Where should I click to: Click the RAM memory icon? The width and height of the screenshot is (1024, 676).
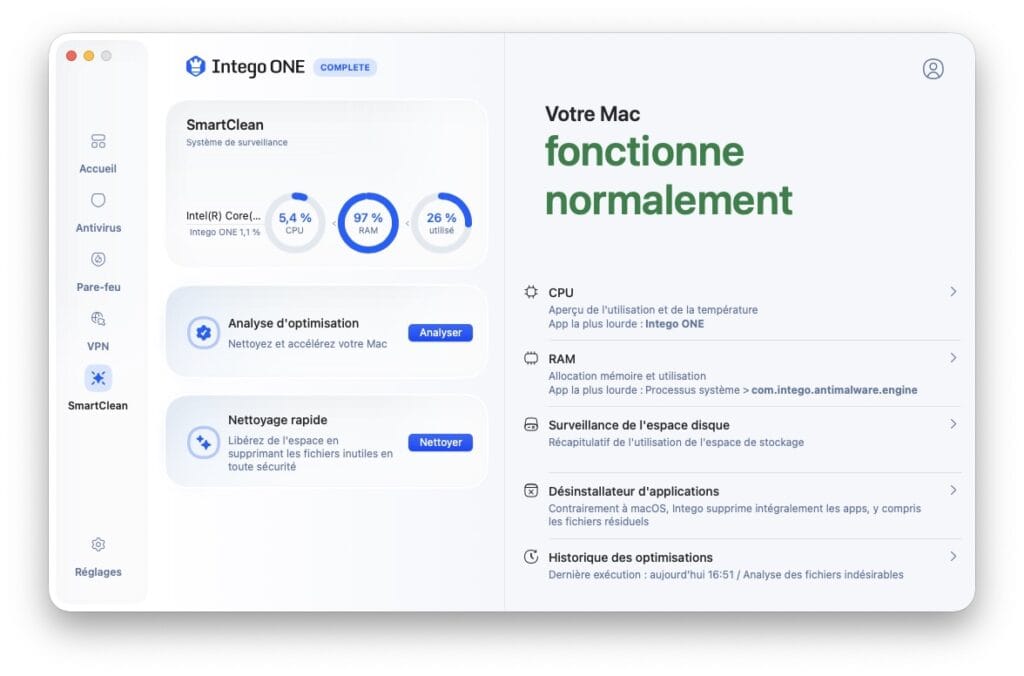click(x=531, y=358)
